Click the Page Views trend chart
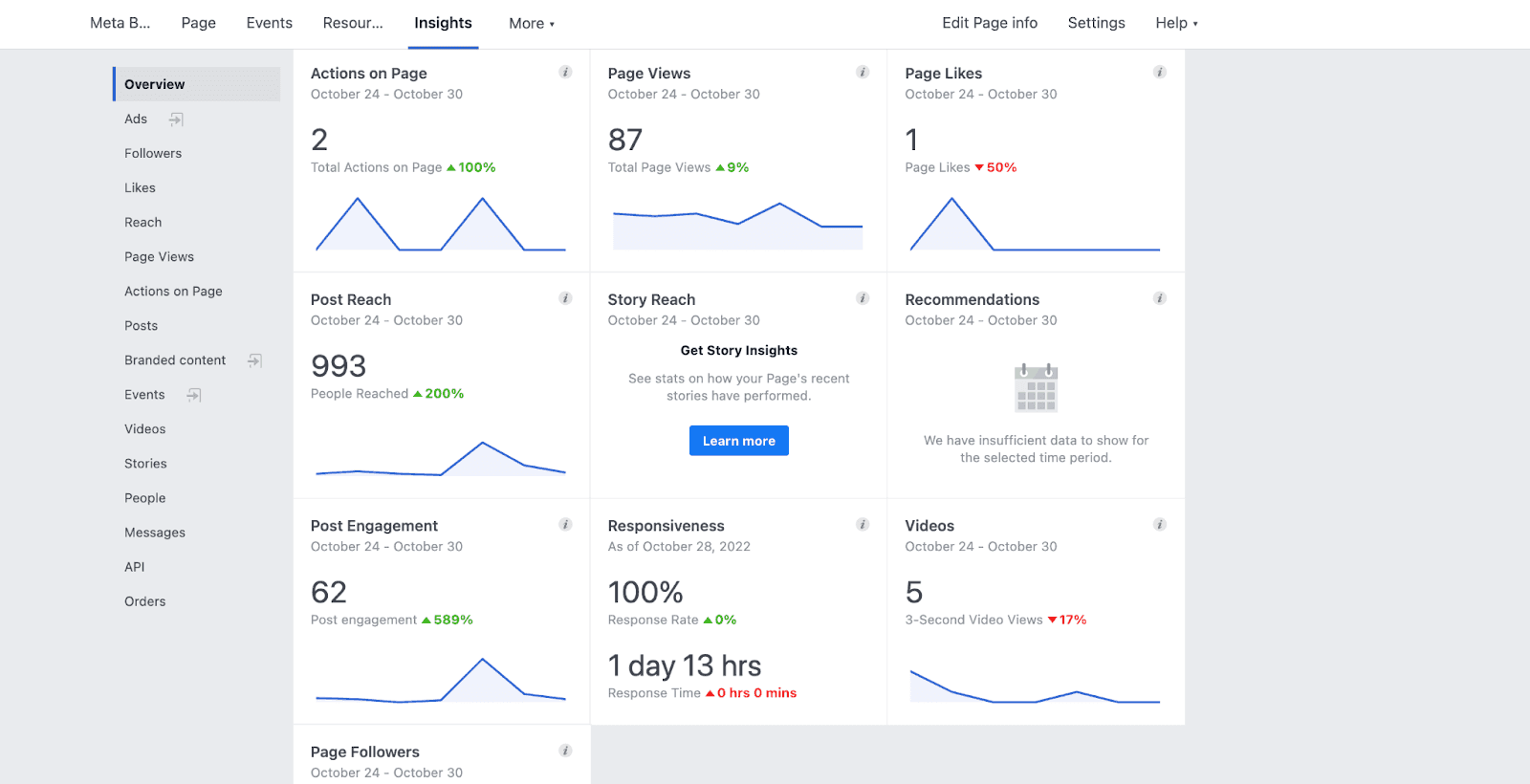 click(737, 227)
